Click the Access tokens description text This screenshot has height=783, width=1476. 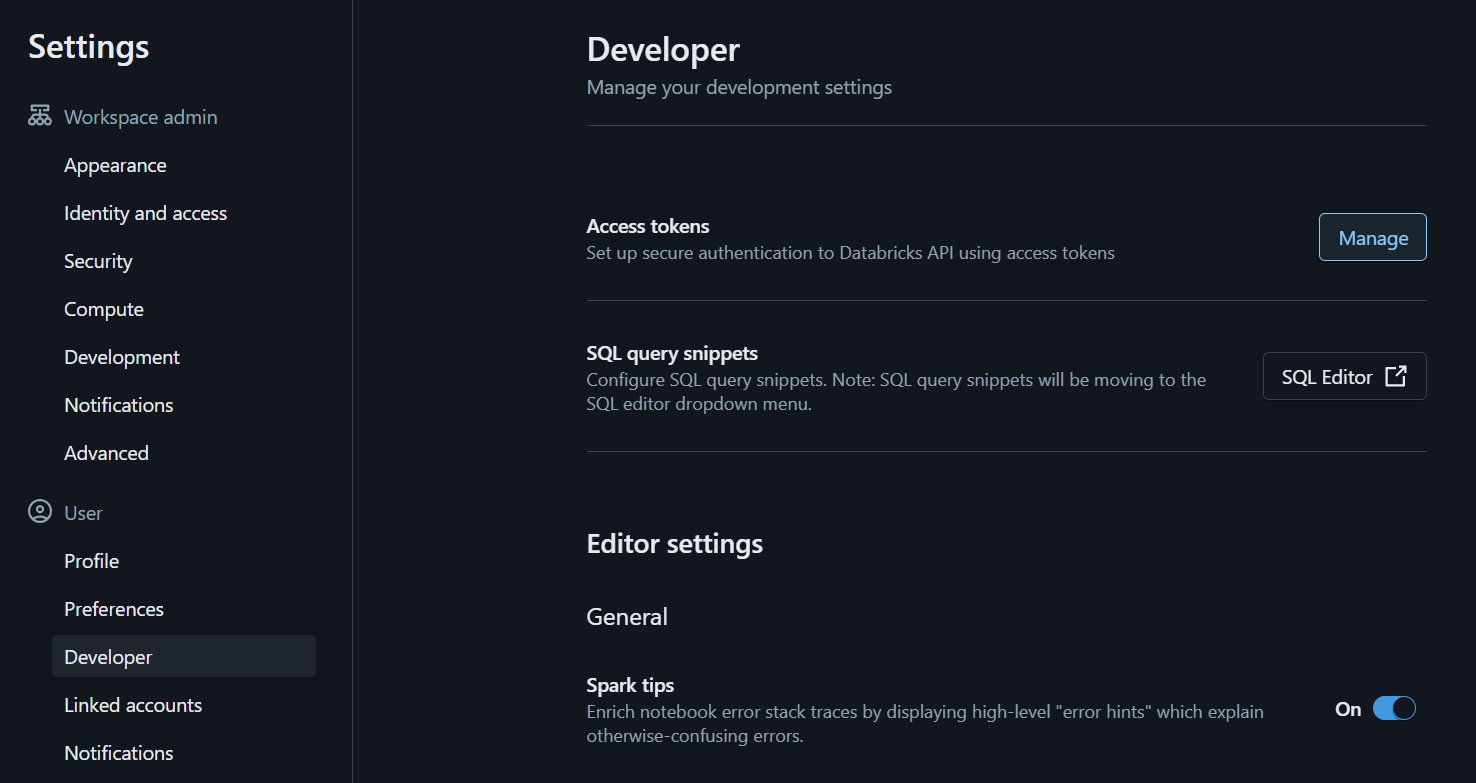[x=850, y=253]
